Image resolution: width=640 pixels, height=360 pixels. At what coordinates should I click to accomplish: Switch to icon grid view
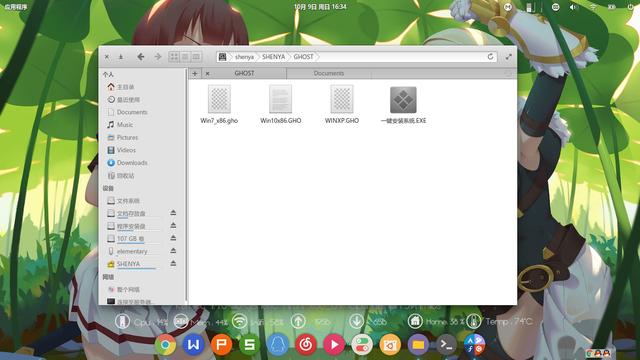(x=174, y=57)
